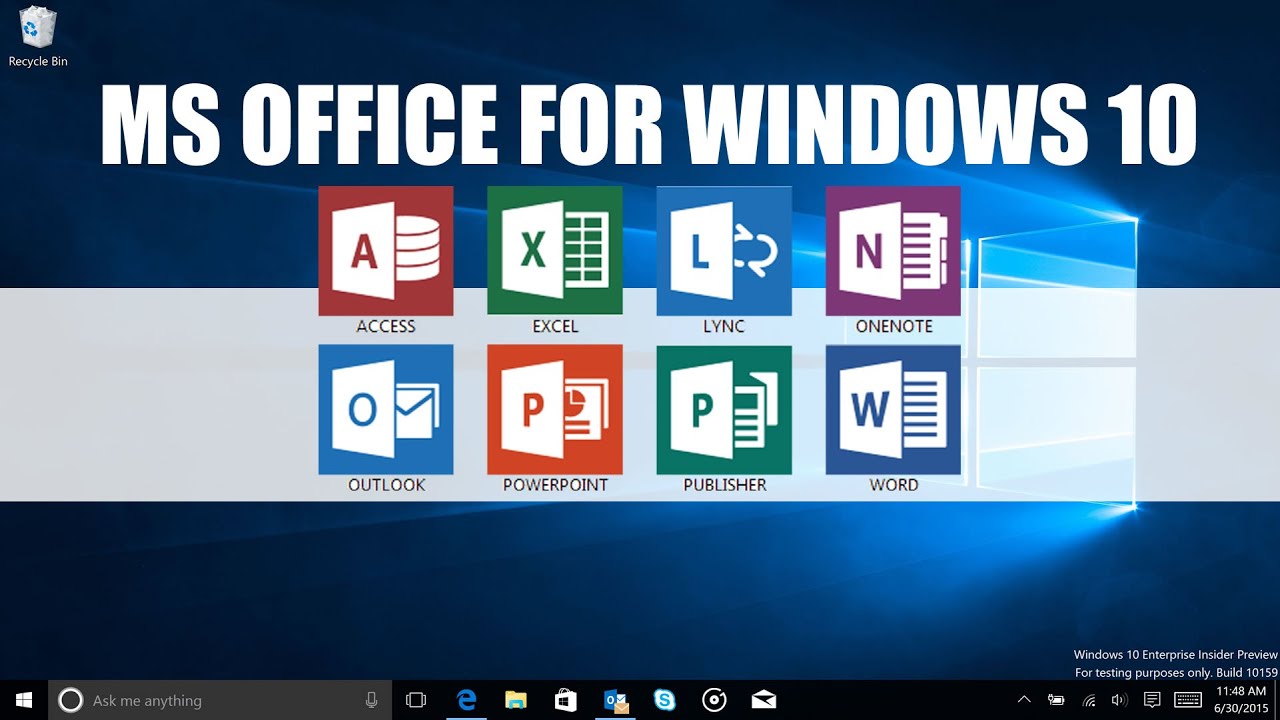Open the Recycle Bin desktop icon
Screen dimensions: 1280x720
point(38,37)
